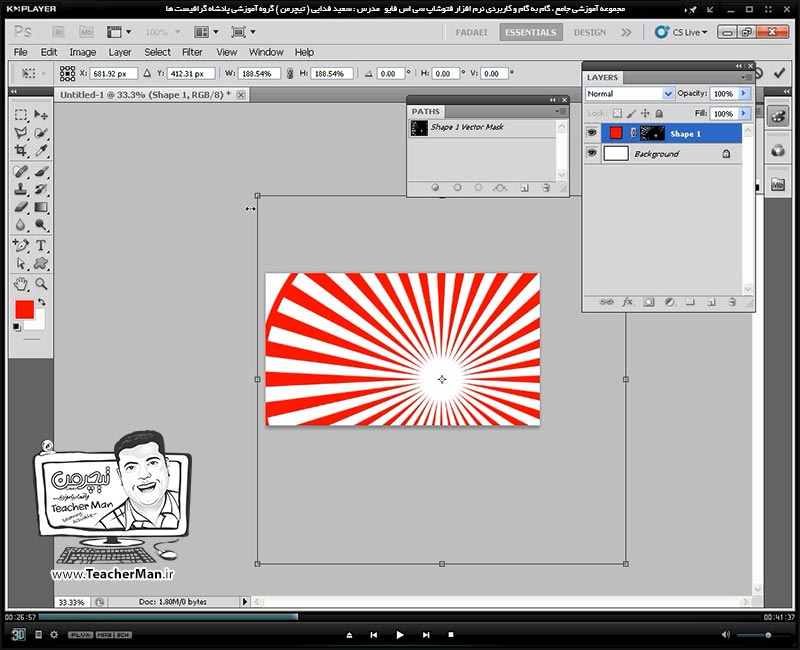Select the Healing Brush tool

point(21,171)
